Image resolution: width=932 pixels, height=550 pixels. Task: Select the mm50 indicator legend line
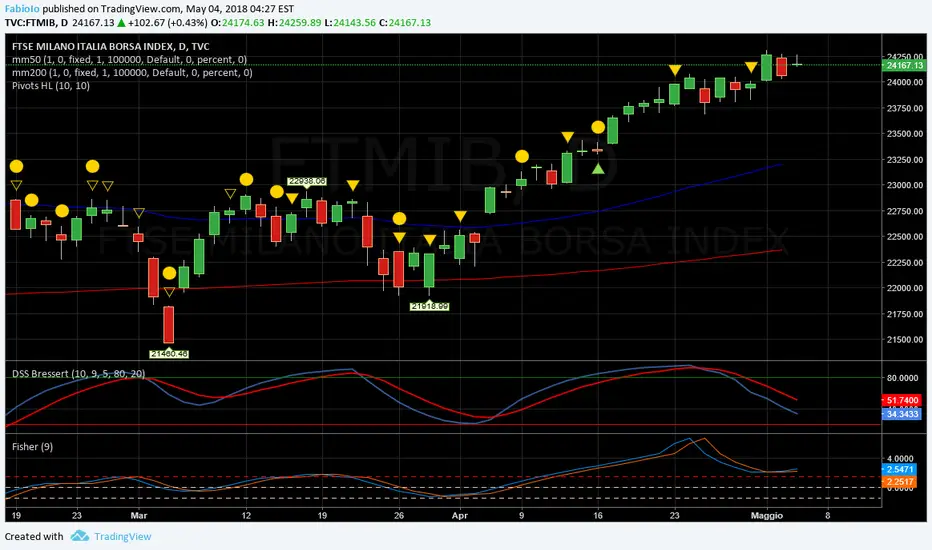tap(130, 59)
